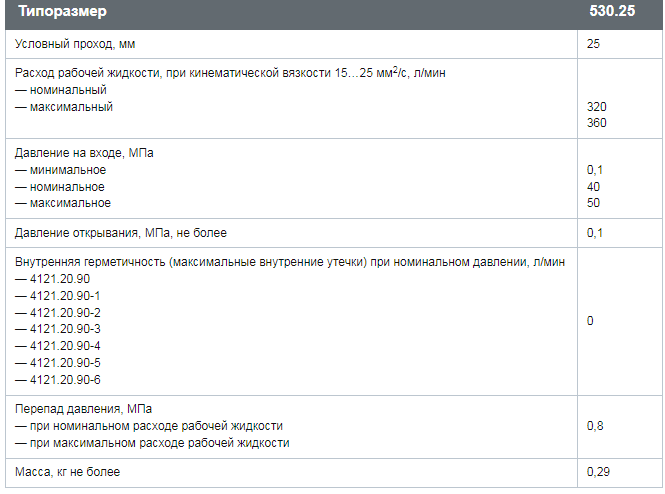Click the 4121.20.90-6 list entry
This screenshot has height=494, width=665.
tap(58, 380)
